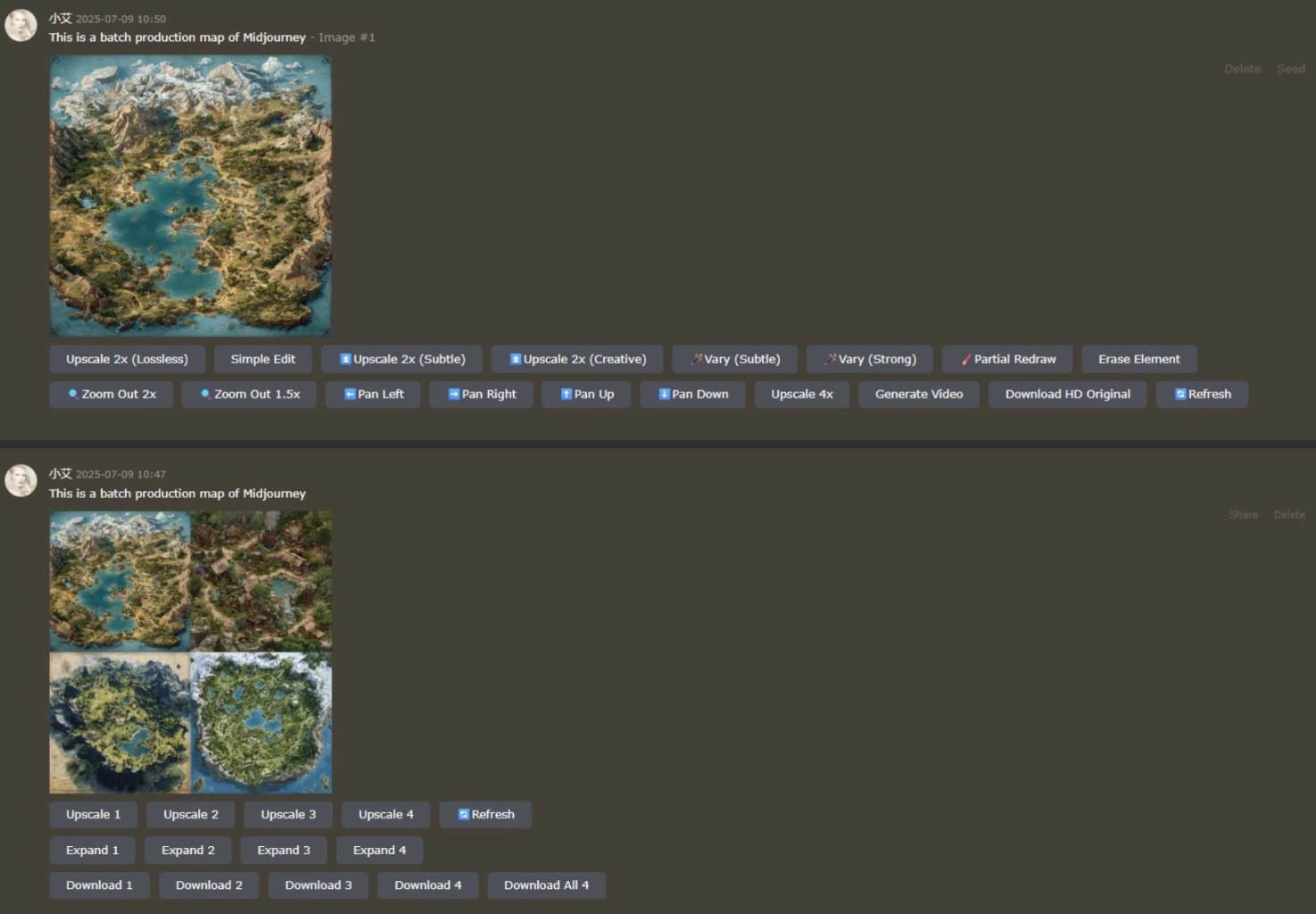Click Zoom Out 1.5x
Image resolution: width=1316 pixels, height=914 pixels.
point(249,394)
